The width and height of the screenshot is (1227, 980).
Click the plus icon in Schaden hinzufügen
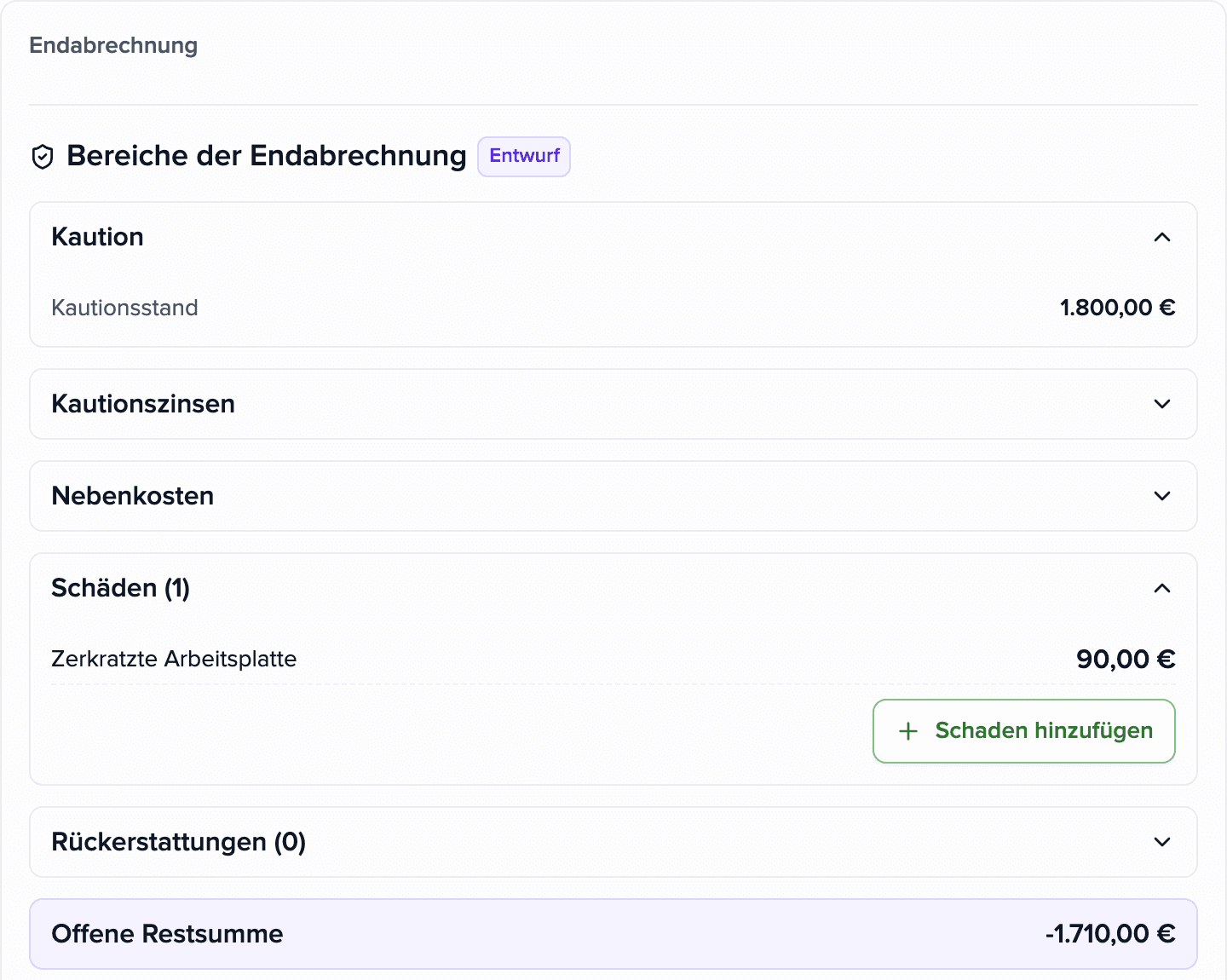[x=908, y=731]
